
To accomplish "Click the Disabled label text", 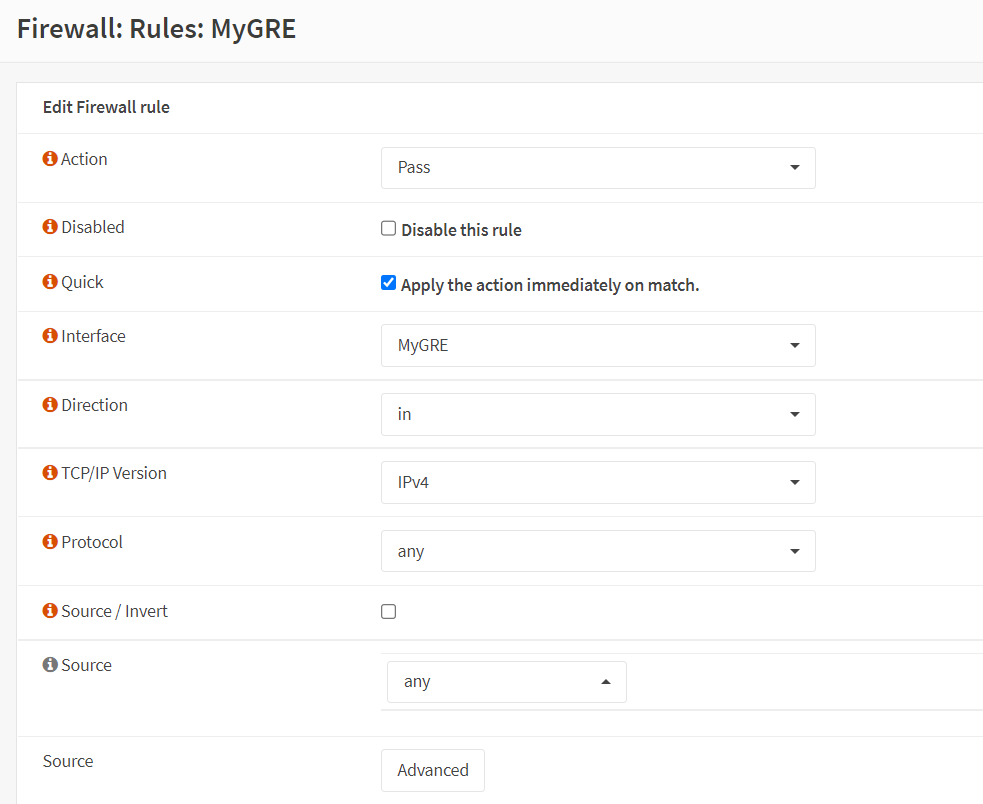I will coord(93,227).
